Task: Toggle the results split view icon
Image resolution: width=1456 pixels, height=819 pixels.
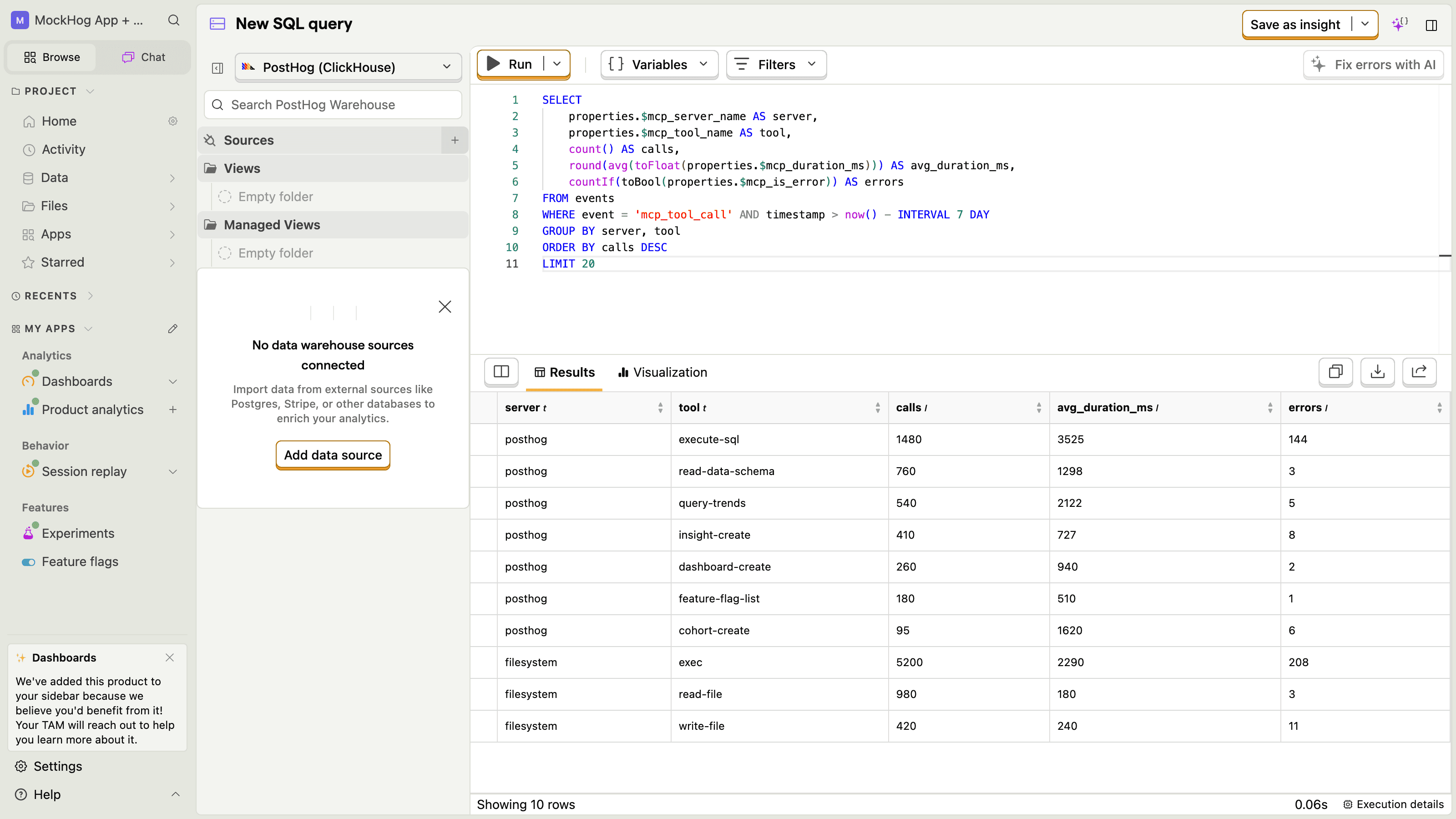Action: pos(501,371)
